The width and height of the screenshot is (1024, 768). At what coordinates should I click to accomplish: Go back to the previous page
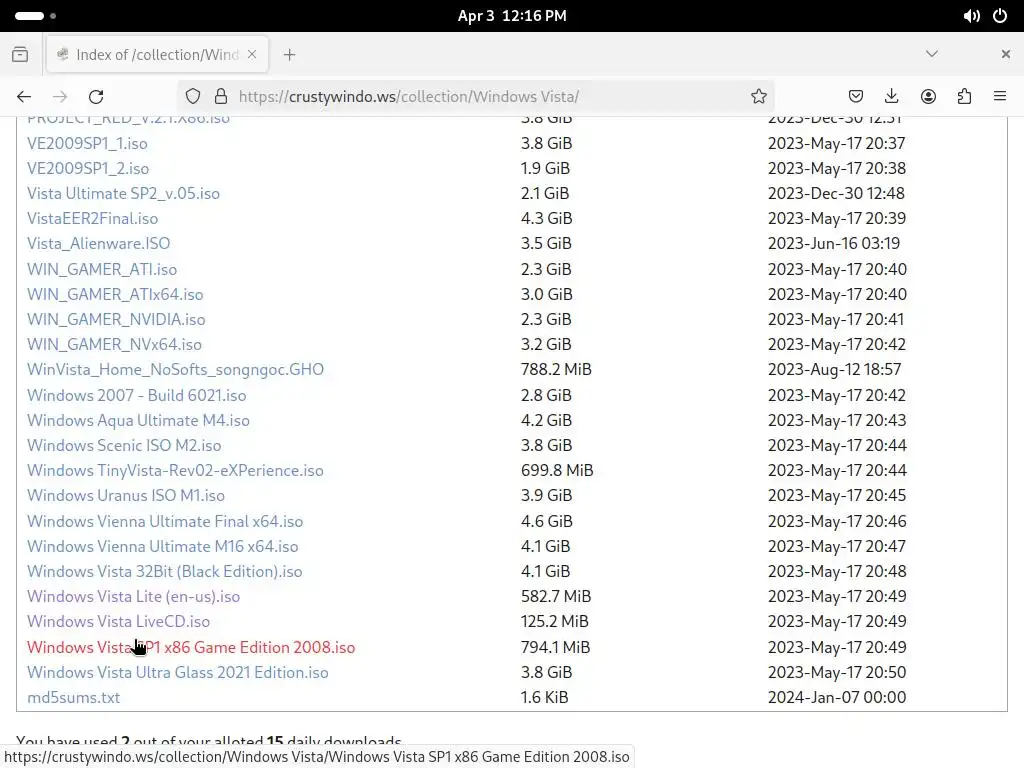[x=24, y=97]
